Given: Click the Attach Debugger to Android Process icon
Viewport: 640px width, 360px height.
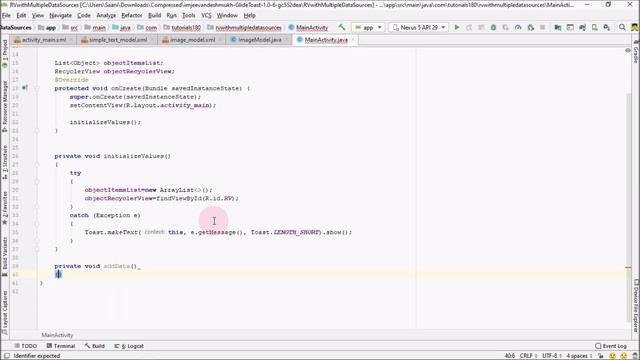Looking at the screenshot, I should coord(530,27).
